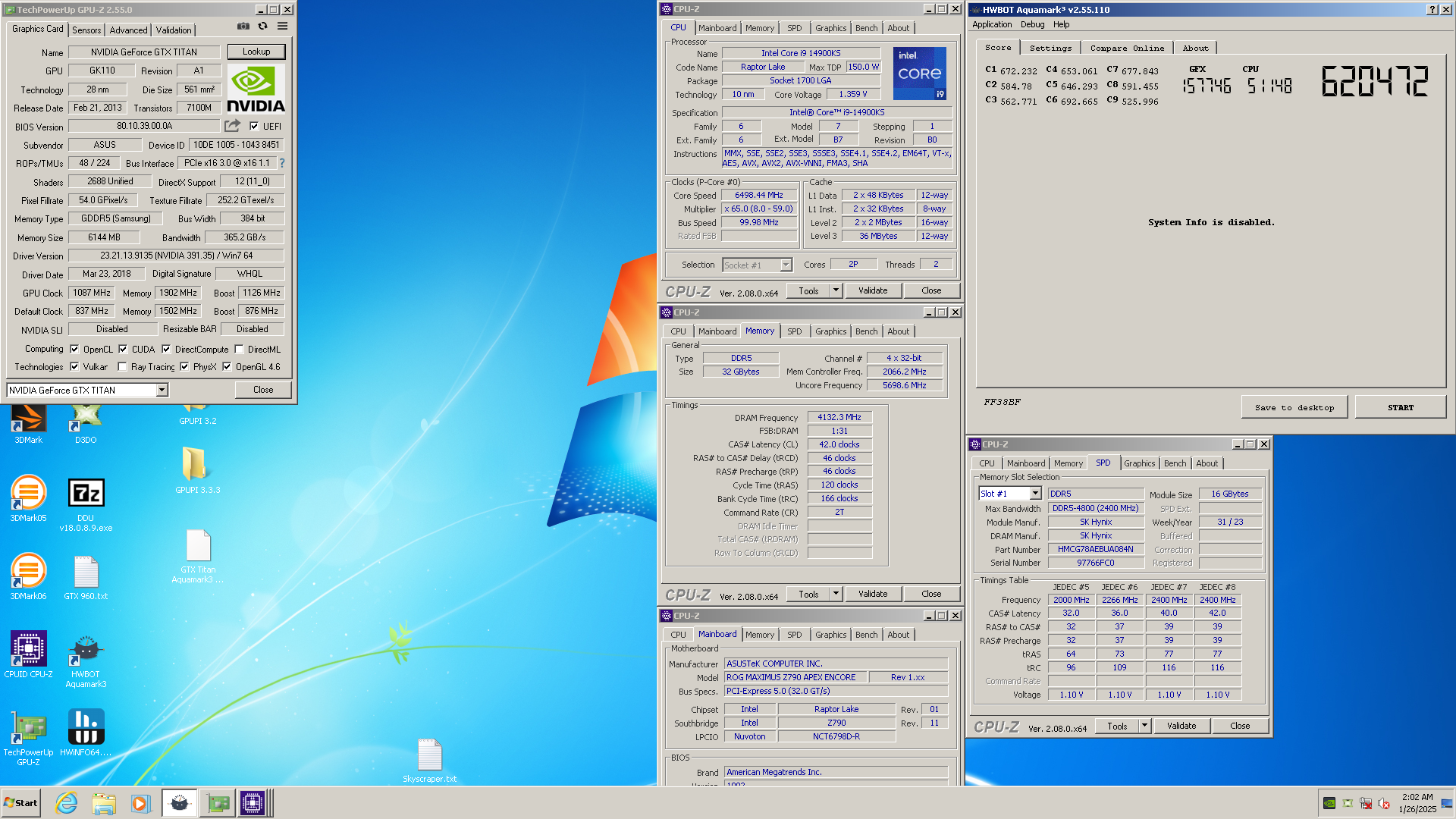Screen dimensions: 1456x819
Task: Open the Validation tab in GPU-Z
Action: (174, 30)
